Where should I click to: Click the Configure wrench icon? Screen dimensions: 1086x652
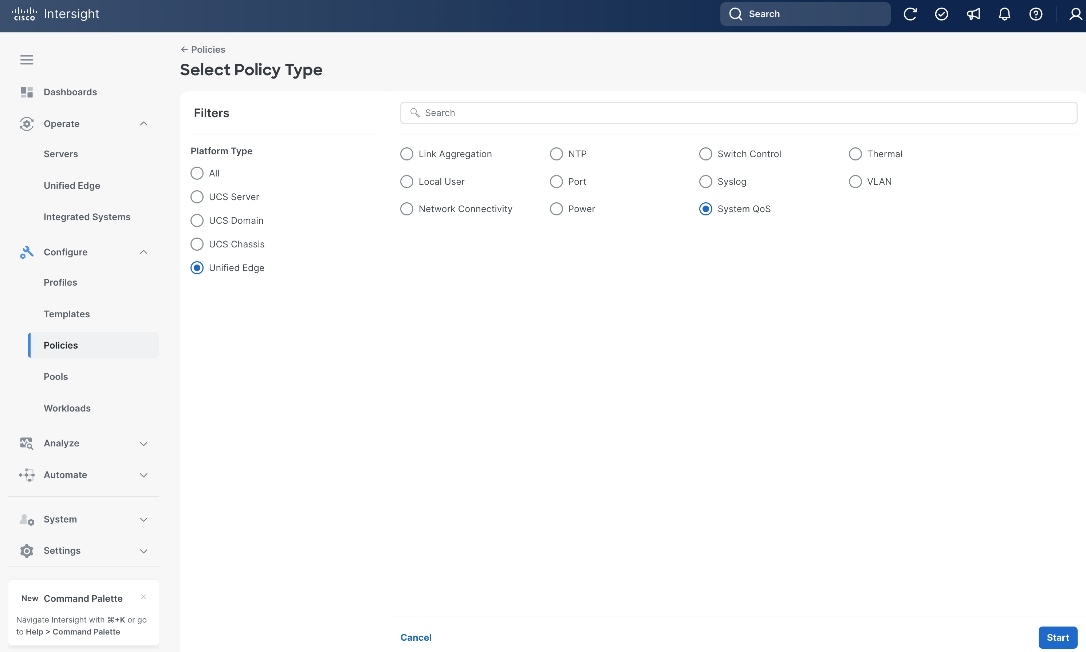pyautogui.click(x=27, y=252)
